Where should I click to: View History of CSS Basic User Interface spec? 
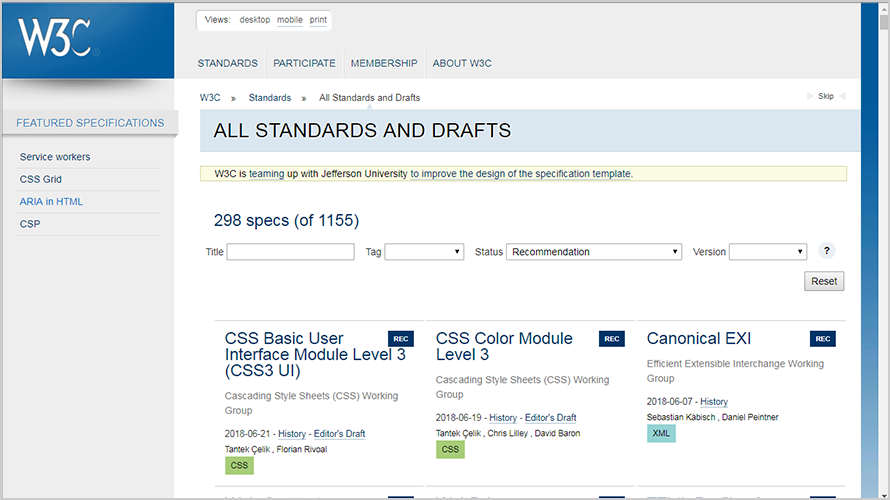pyautogui.click(x=292, y=434)
